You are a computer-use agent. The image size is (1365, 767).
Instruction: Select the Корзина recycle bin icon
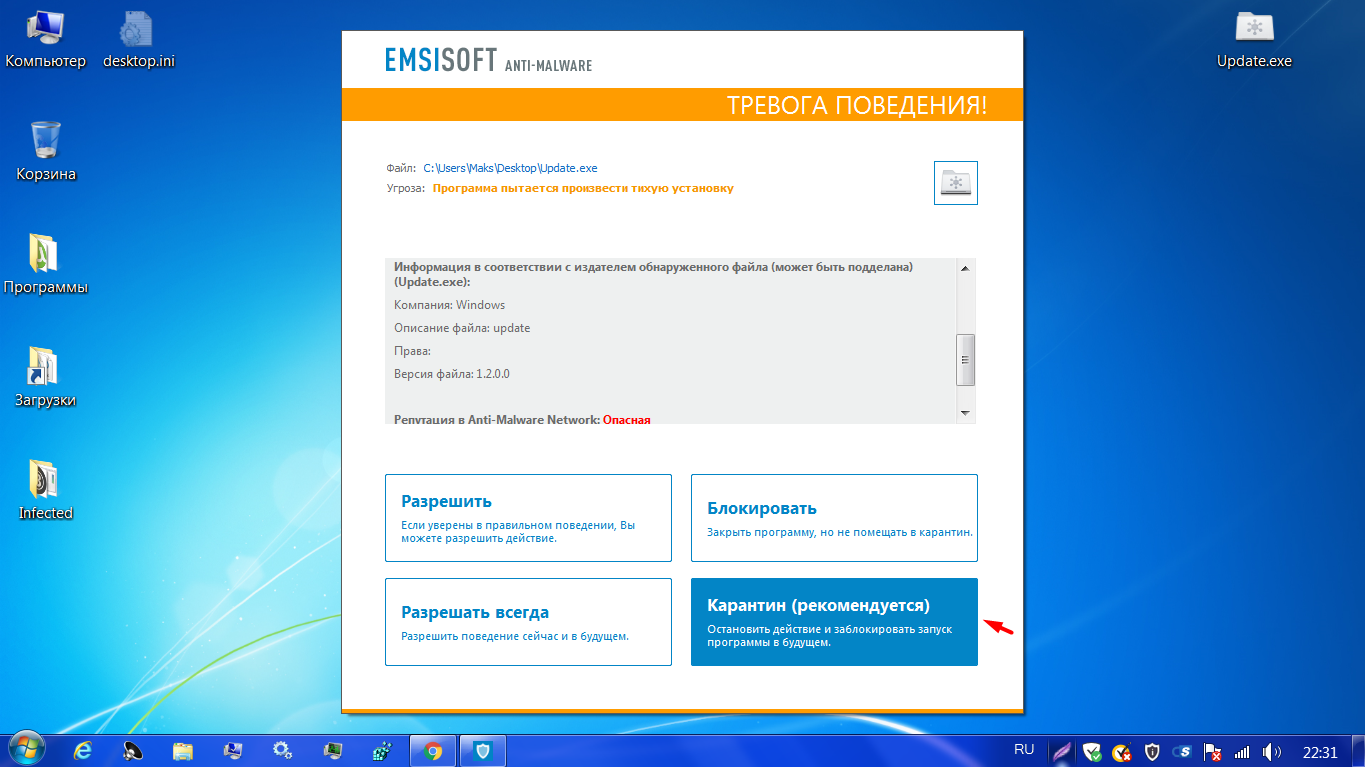(x=46, y=152)
